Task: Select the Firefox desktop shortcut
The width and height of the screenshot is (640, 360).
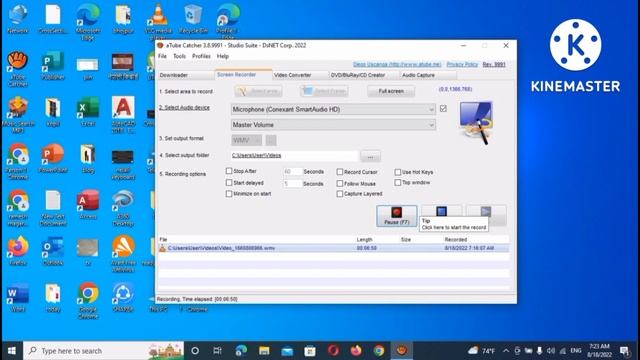Action: tap(18, 251)
